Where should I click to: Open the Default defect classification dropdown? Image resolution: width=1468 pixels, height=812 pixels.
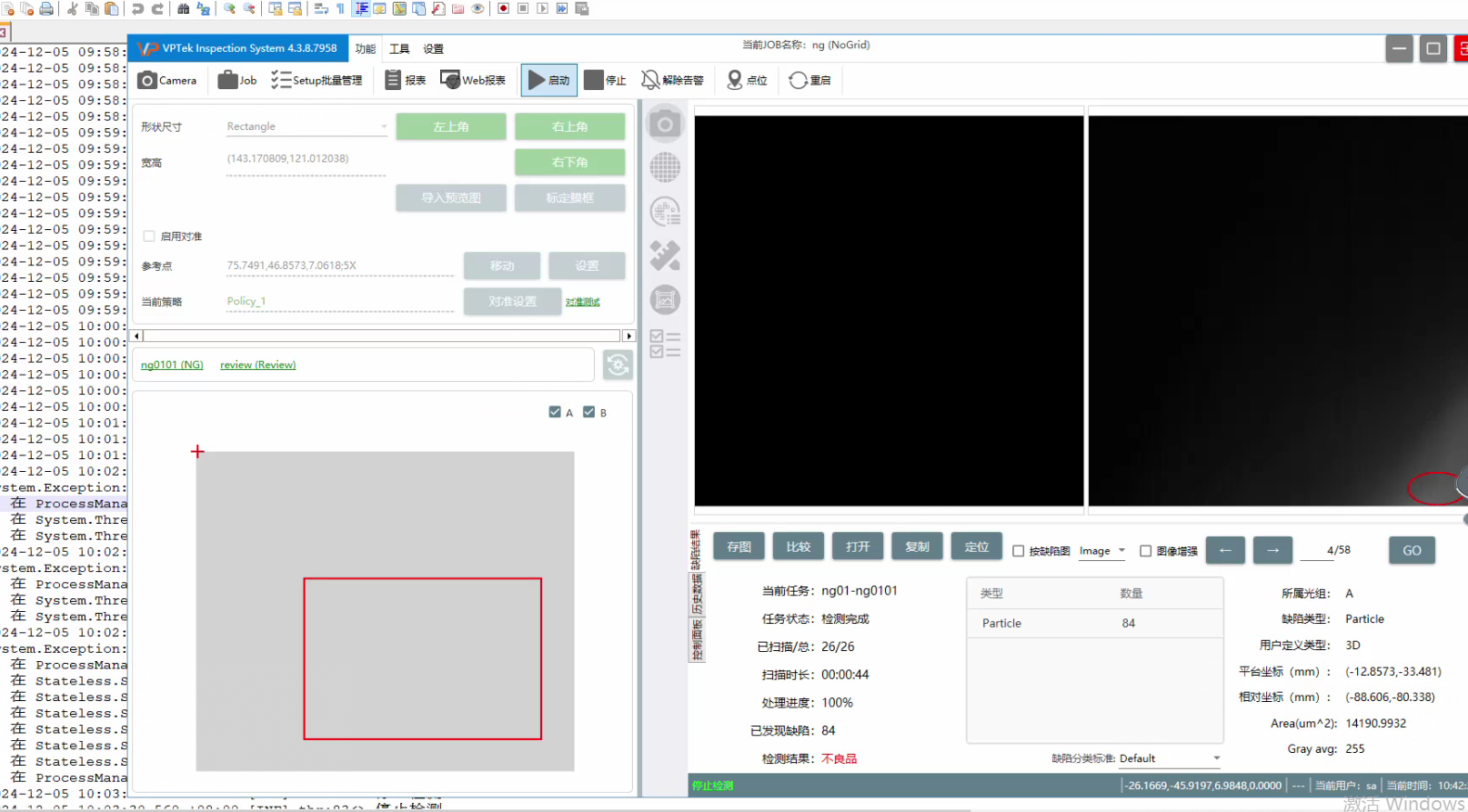[x=1170, y=758]
